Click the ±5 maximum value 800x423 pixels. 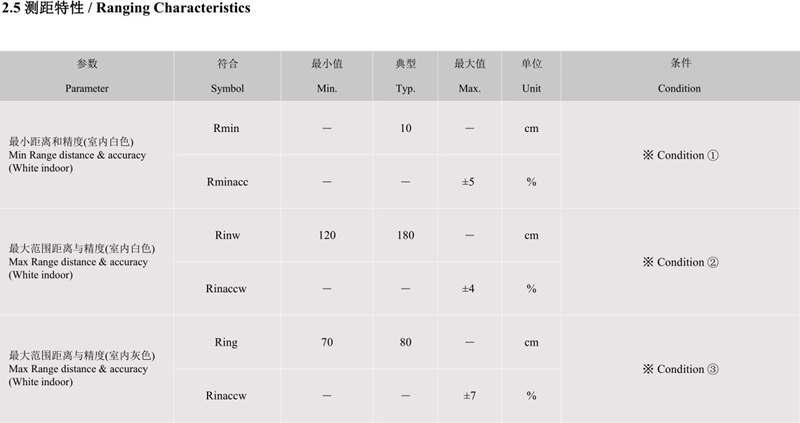469,182
